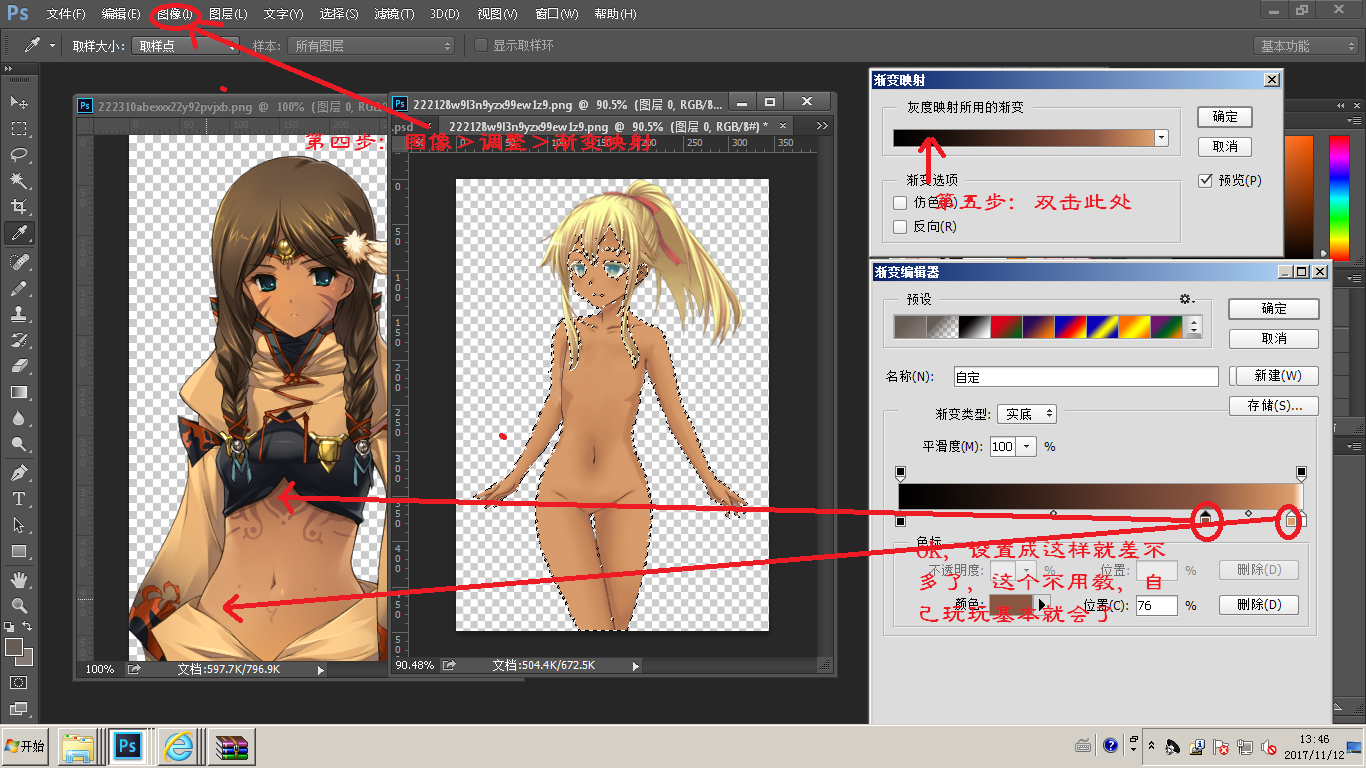Enable the 仿色 dither checkbox

[x=900, y=203]
